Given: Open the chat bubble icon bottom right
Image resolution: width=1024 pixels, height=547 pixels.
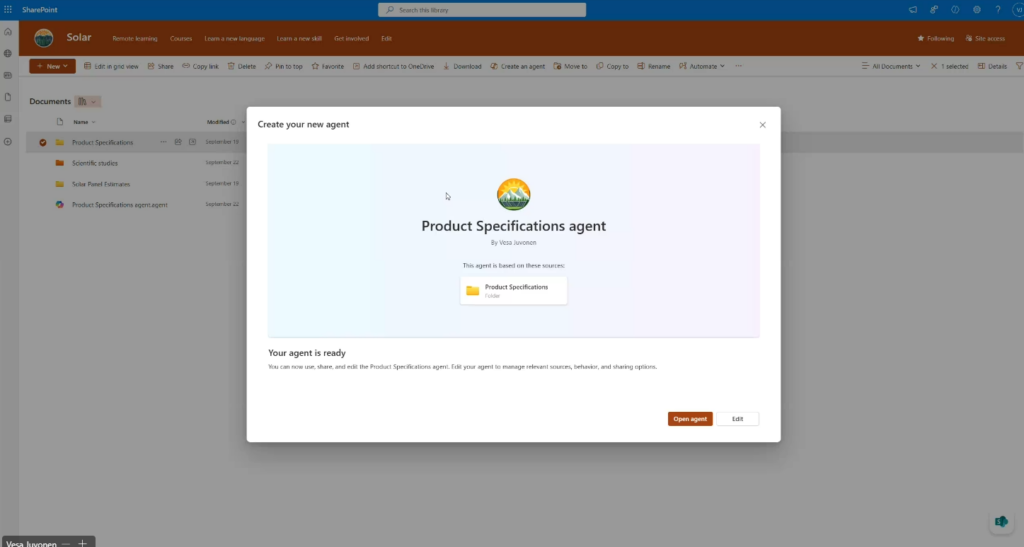Looking at the screenshot, I should click(x=1001, y=522).
